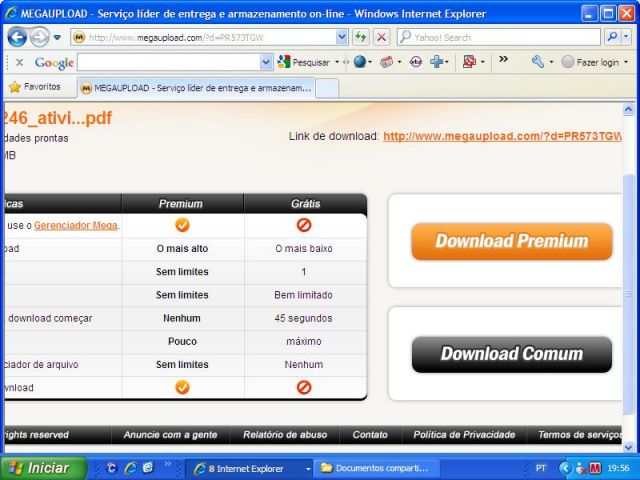Select the MEGAUPLOAD browser tab
Screen dimensions: 640x480
click(x=196, y=88)
